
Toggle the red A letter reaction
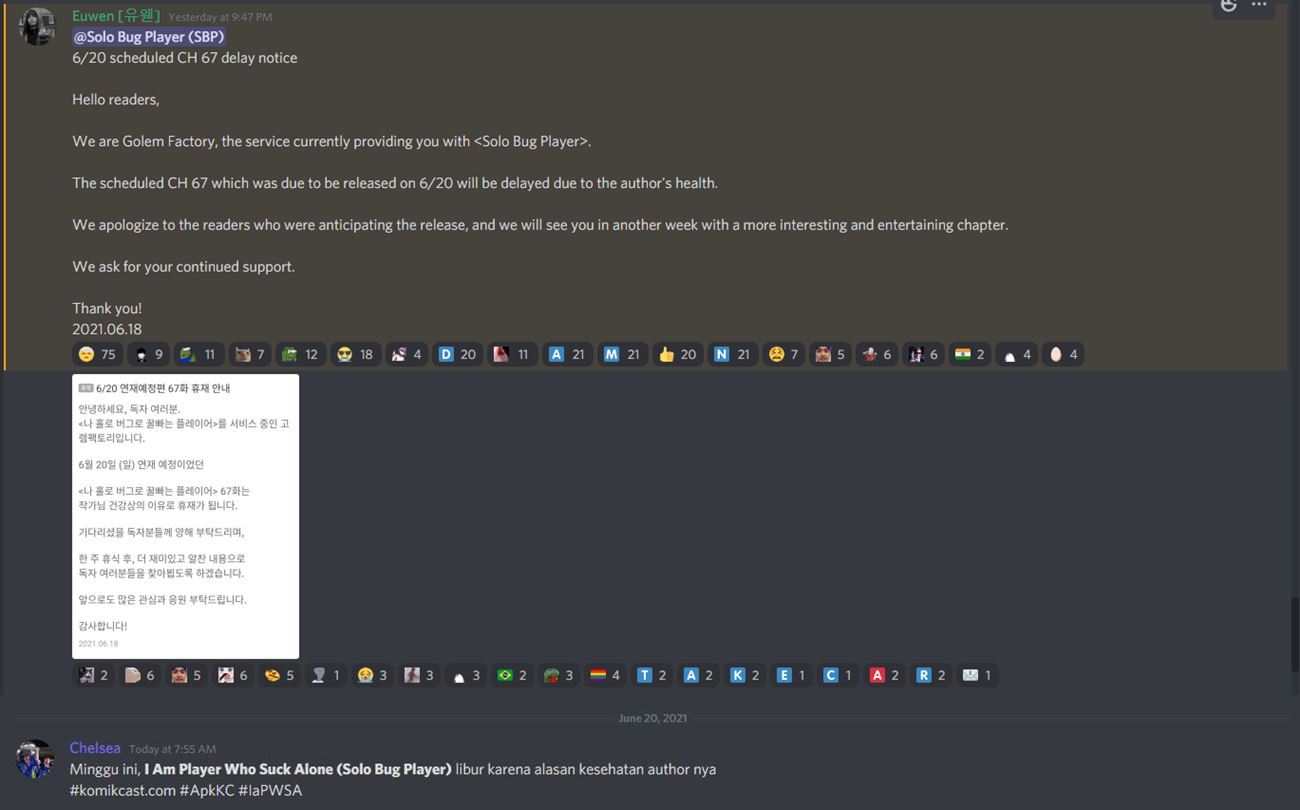884,675
